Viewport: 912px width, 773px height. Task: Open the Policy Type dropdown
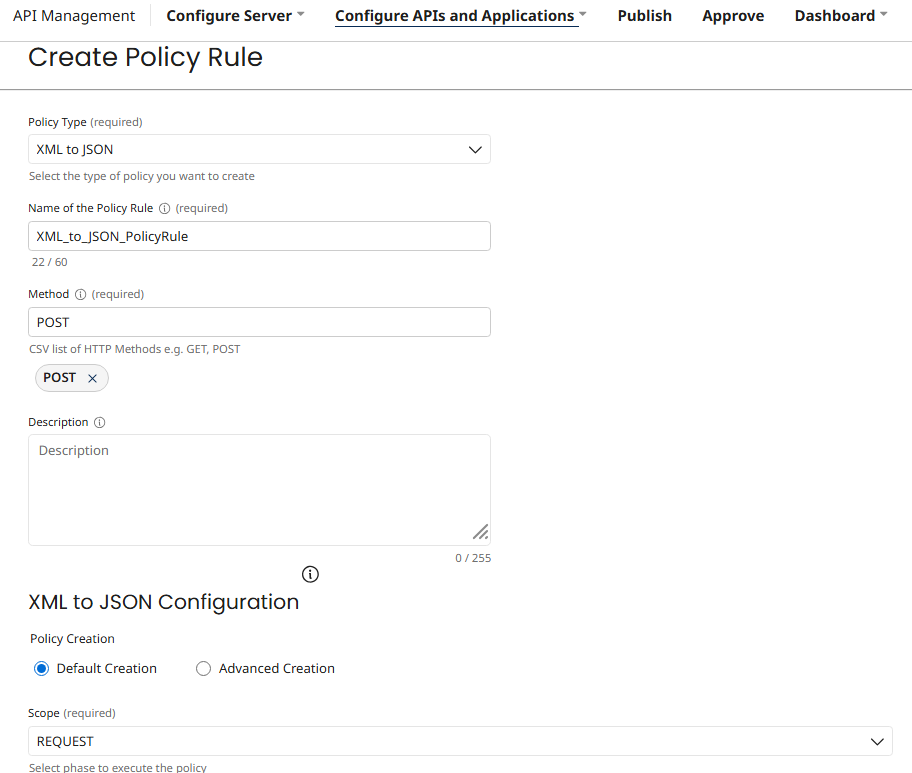259,150
